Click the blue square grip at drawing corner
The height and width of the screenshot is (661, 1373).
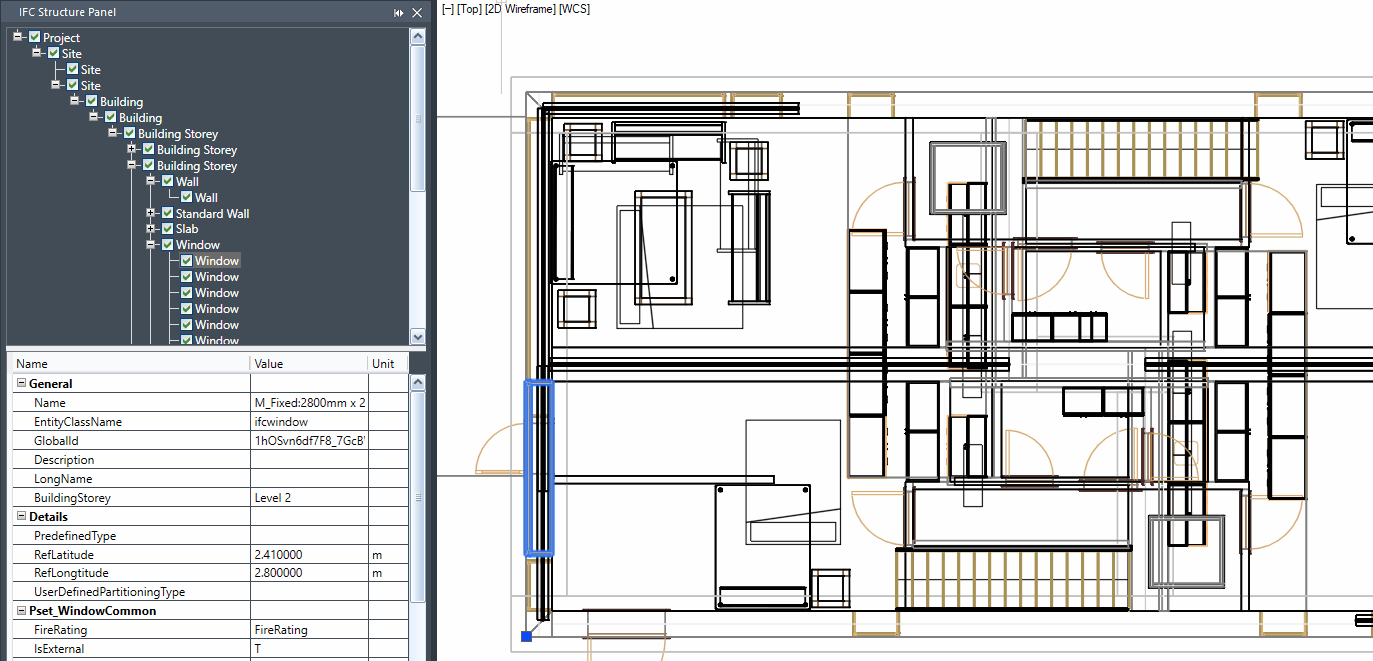pyautogui.click(x=527, y=636)
